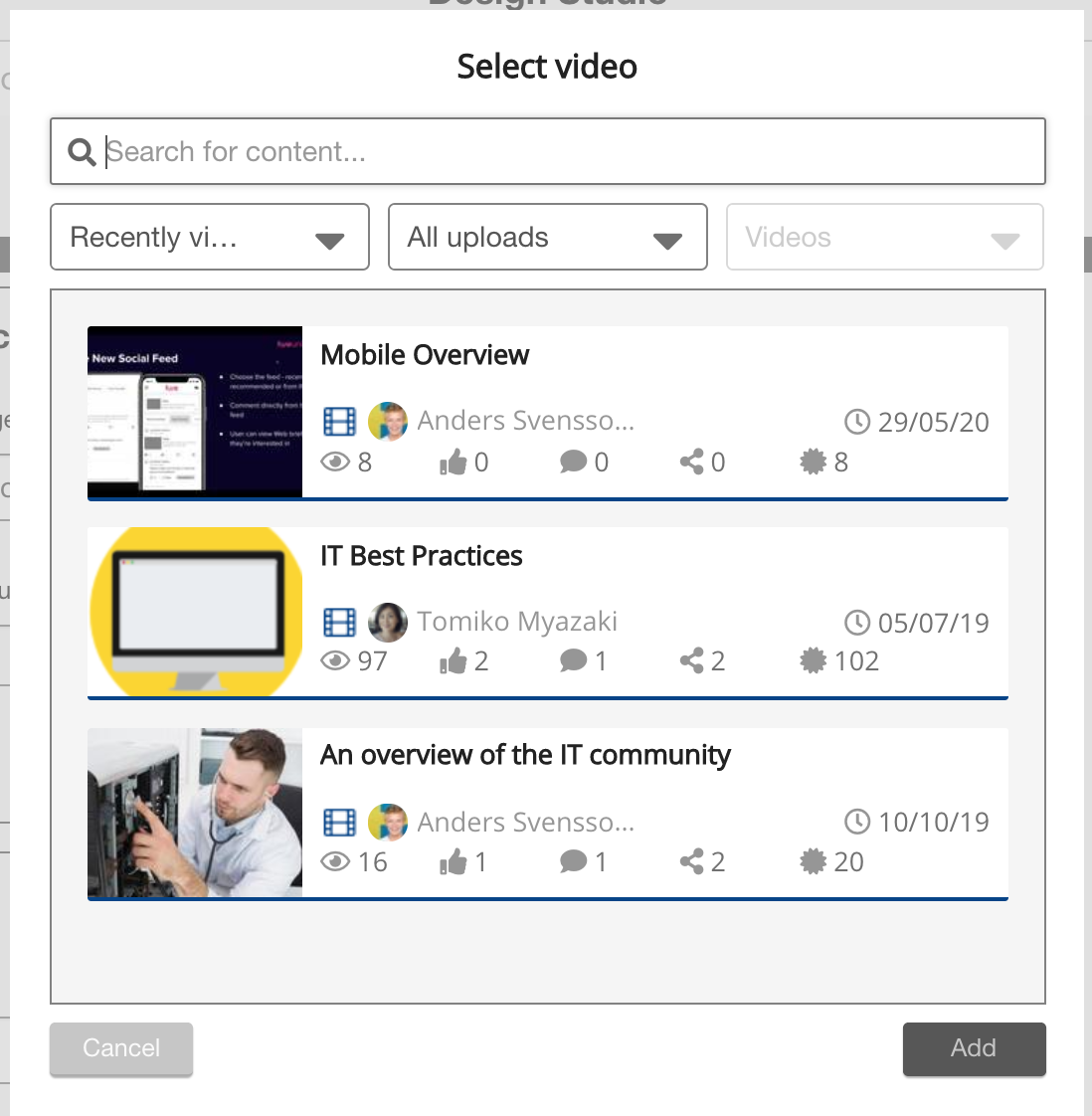Click the views eye icon on IT community video

[x=336, y=862]
